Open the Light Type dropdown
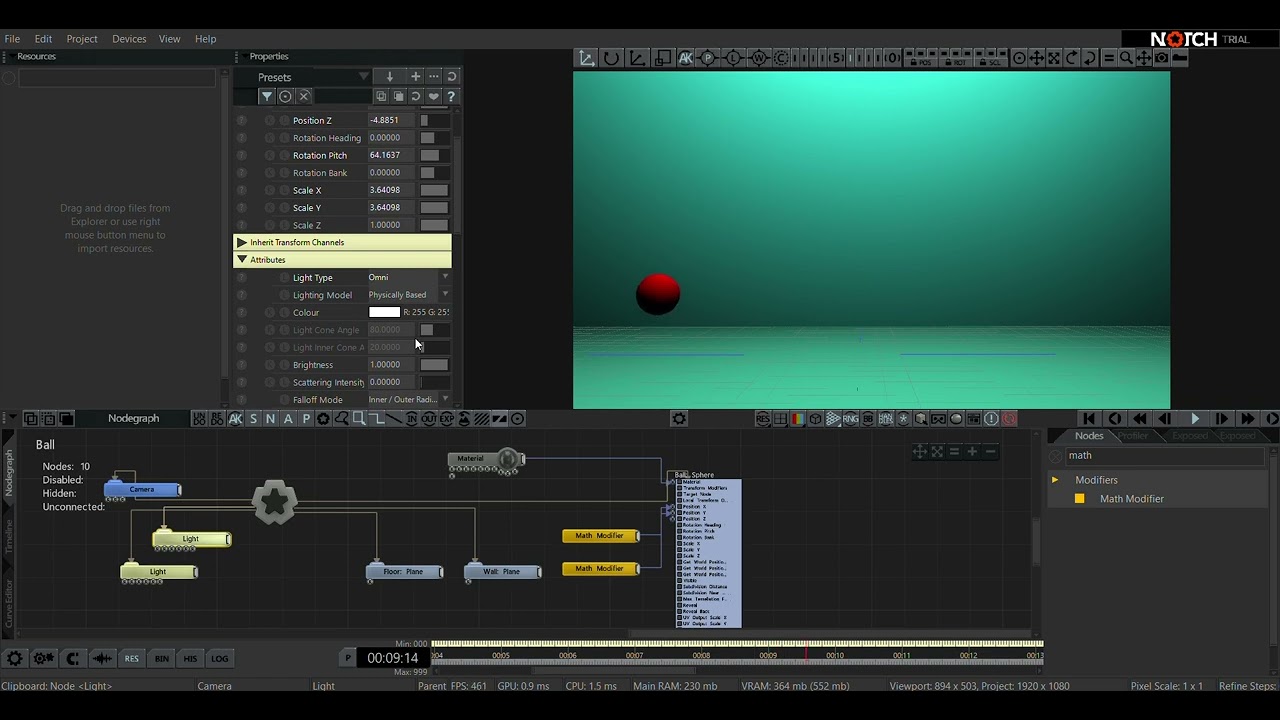1280x720 pixels. [408, 277]
